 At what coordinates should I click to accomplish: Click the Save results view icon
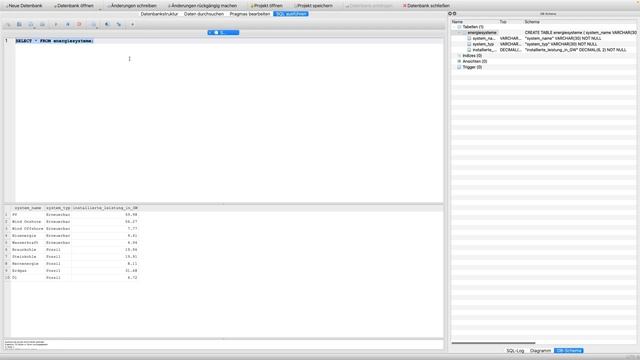93,24
